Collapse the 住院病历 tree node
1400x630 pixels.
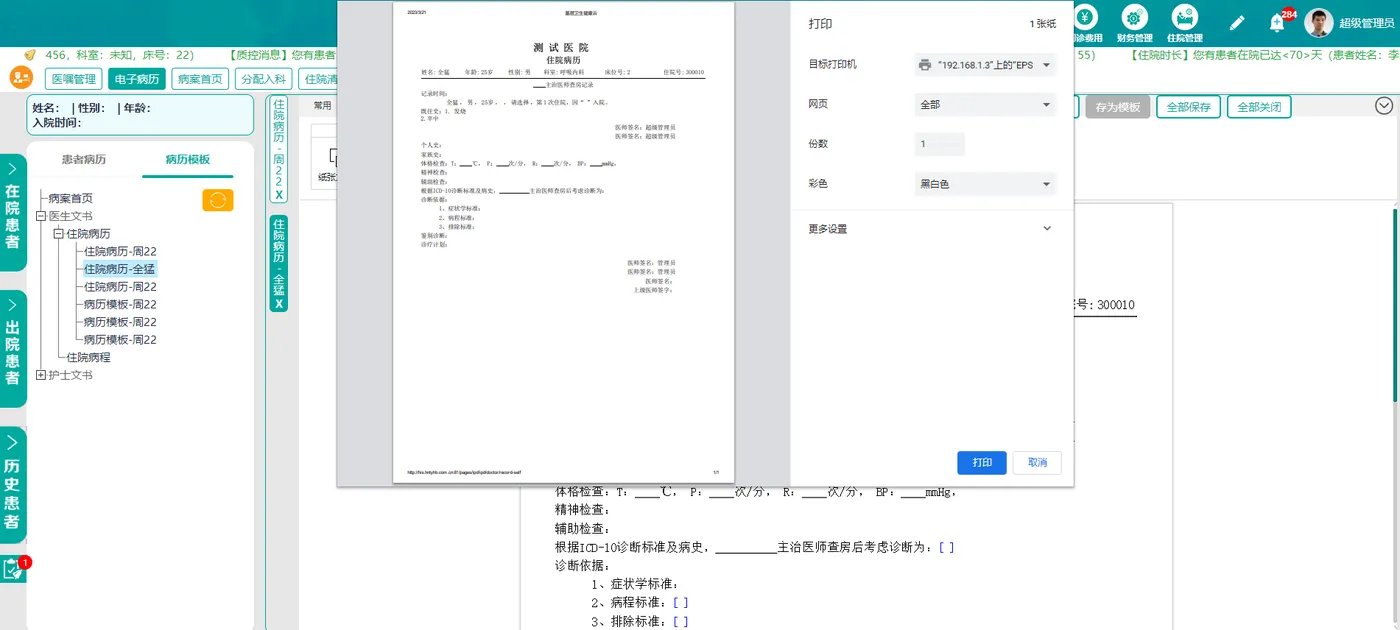coord(59,234)
